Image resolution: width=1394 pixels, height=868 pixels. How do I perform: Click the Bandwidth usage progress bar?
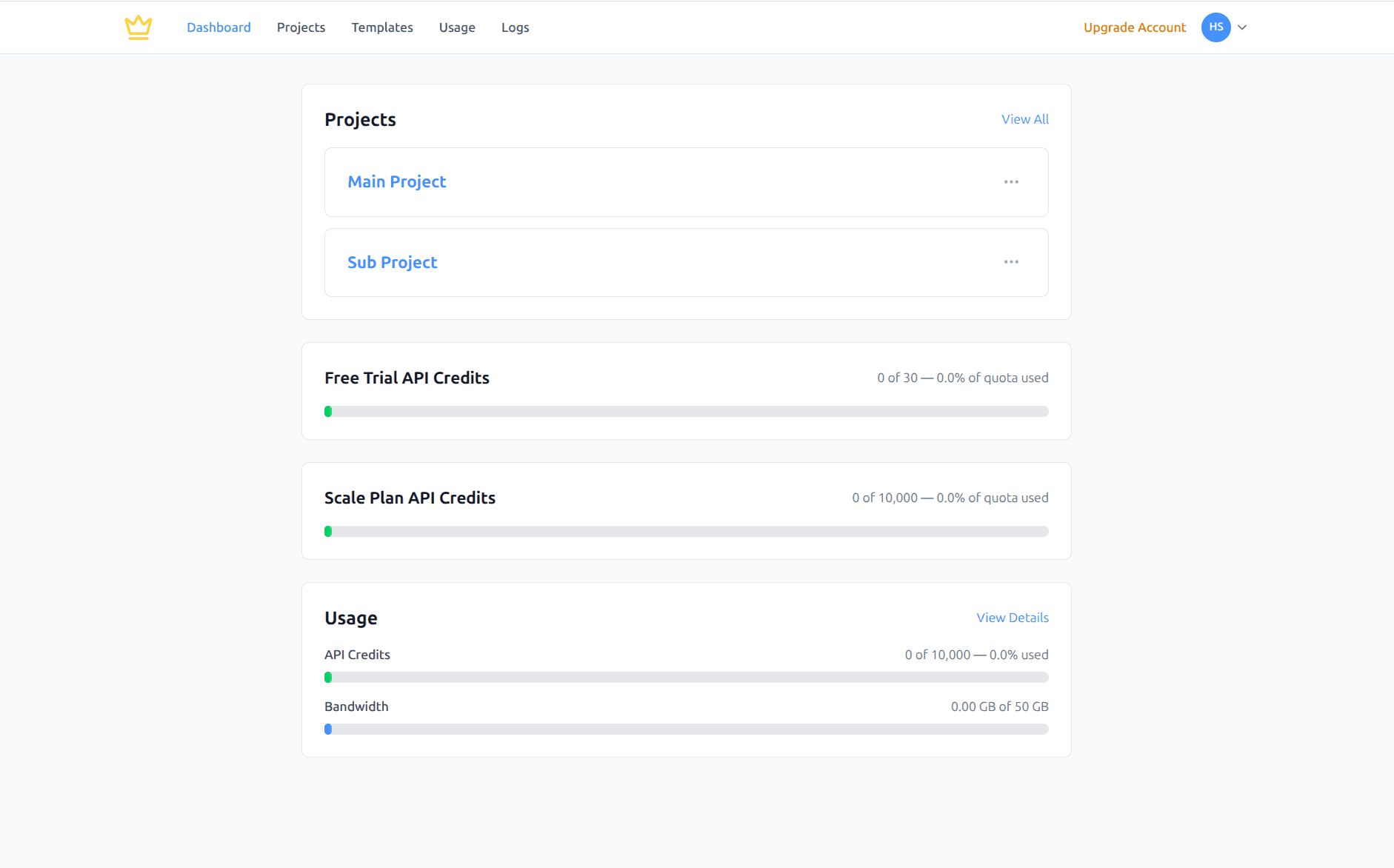coord(686,730)
